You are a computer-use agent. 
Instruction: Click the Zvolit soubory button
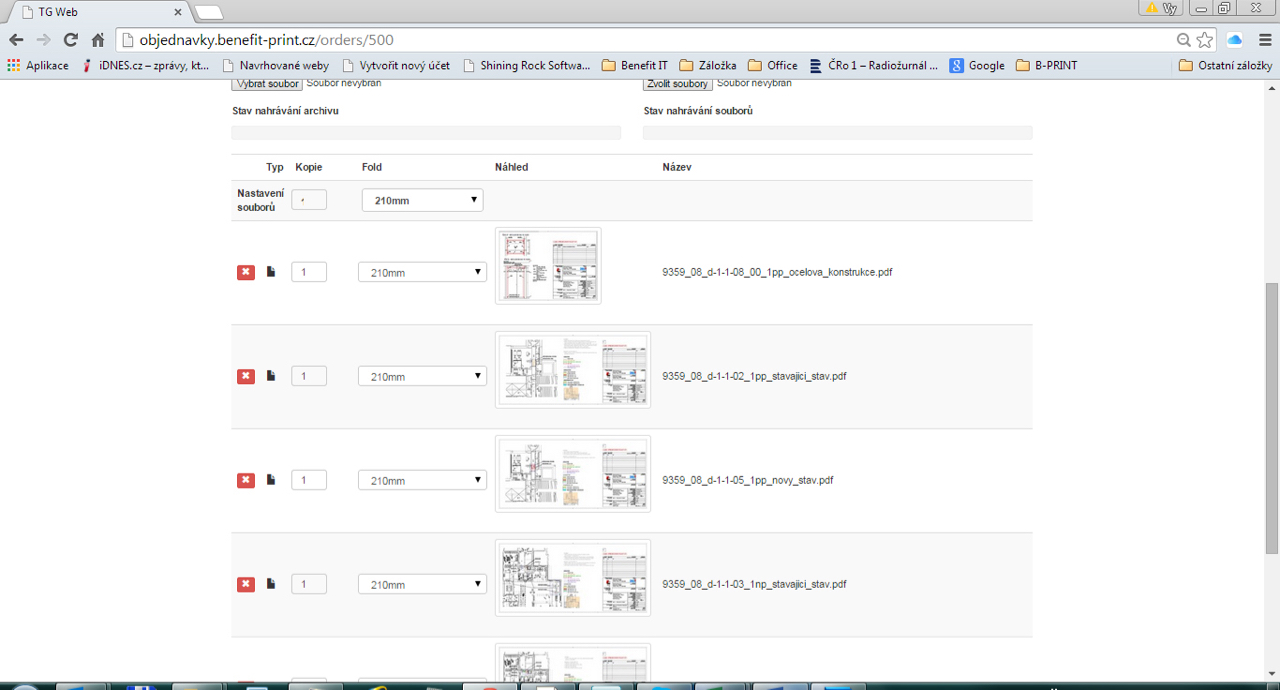678,84
